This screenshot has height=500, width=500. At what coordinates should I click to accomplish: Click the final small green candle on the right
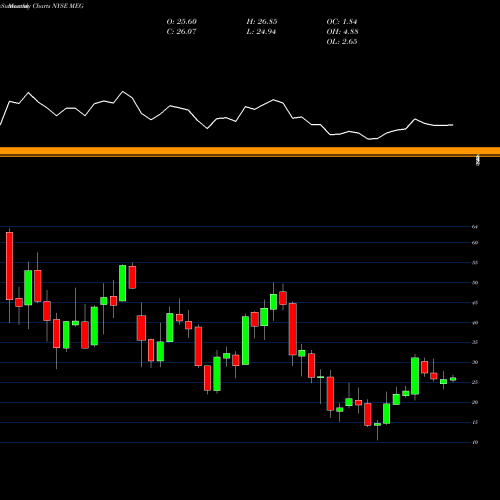pos(453,379)
